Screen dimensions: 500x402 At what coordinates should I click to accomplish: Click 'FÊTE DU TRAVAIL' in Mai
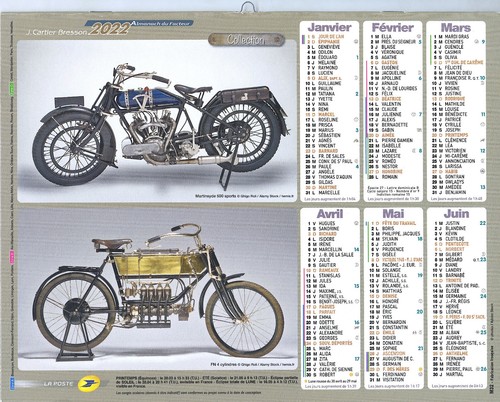[399, 223]
